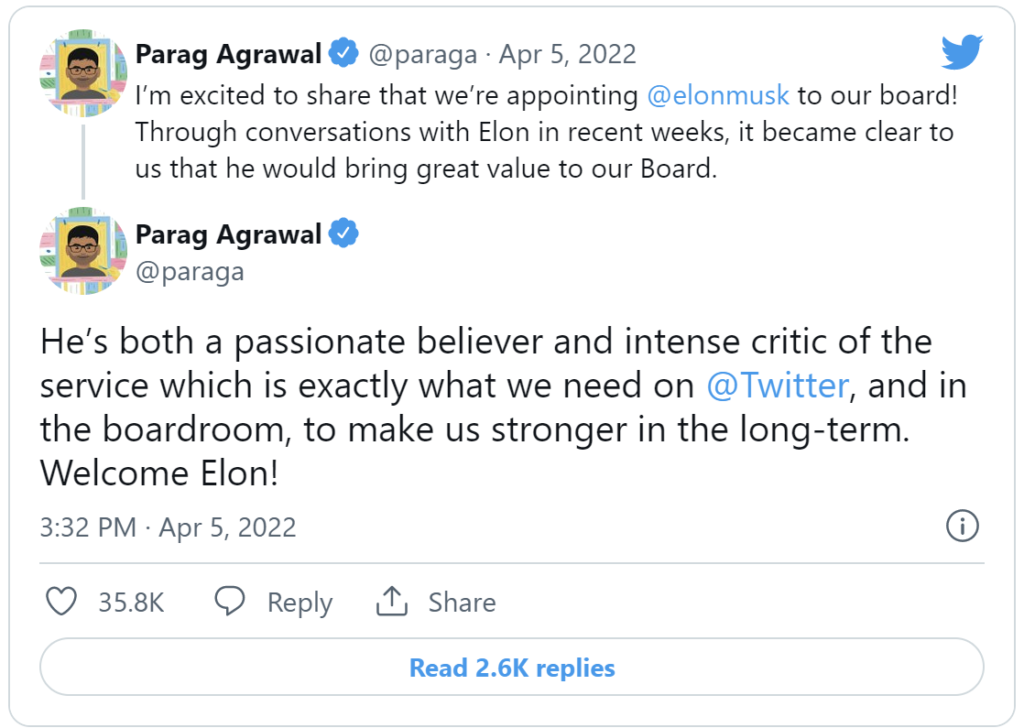1024x728 pixels.
Task: Click the @paraga handle in first tweet
Action: [x=423, y=55]
